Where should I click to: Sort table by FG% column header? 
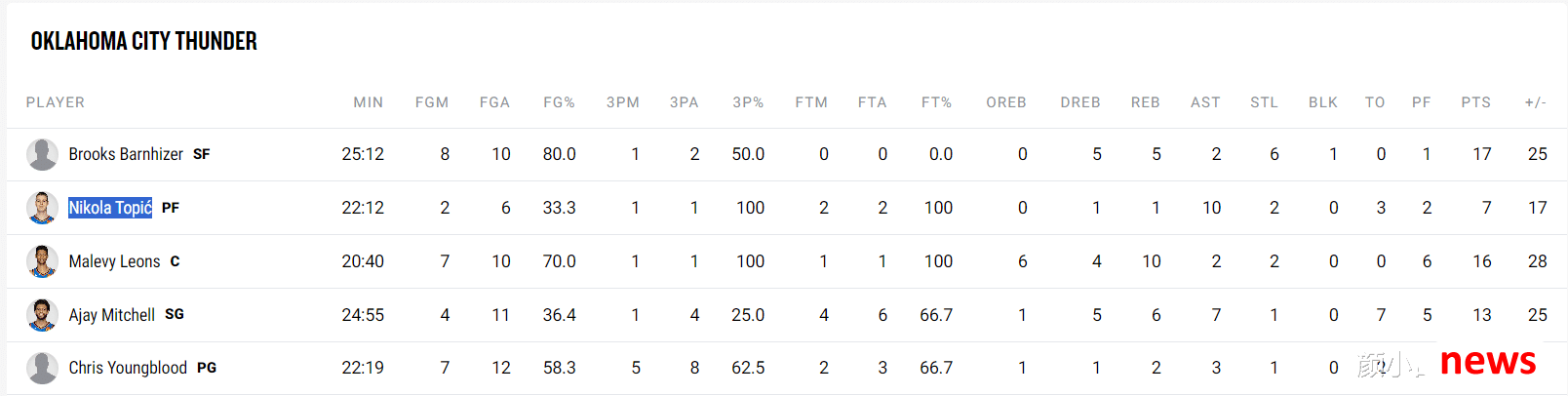(560, 102)
